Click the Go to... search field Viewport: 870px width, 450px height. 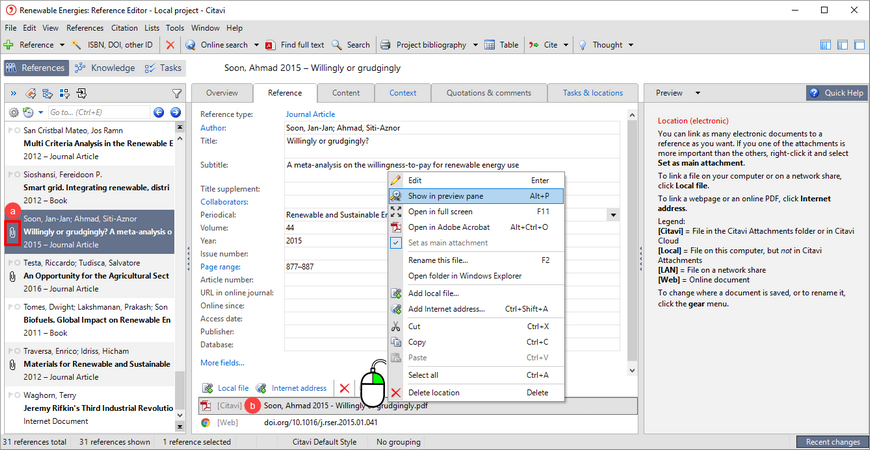coord(99,113)
